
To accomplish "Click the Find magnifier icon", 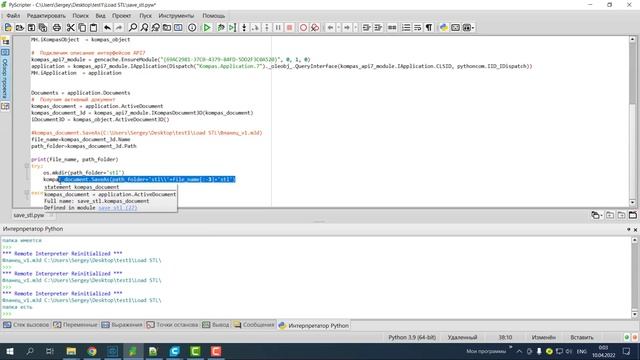I will point(133,27).
